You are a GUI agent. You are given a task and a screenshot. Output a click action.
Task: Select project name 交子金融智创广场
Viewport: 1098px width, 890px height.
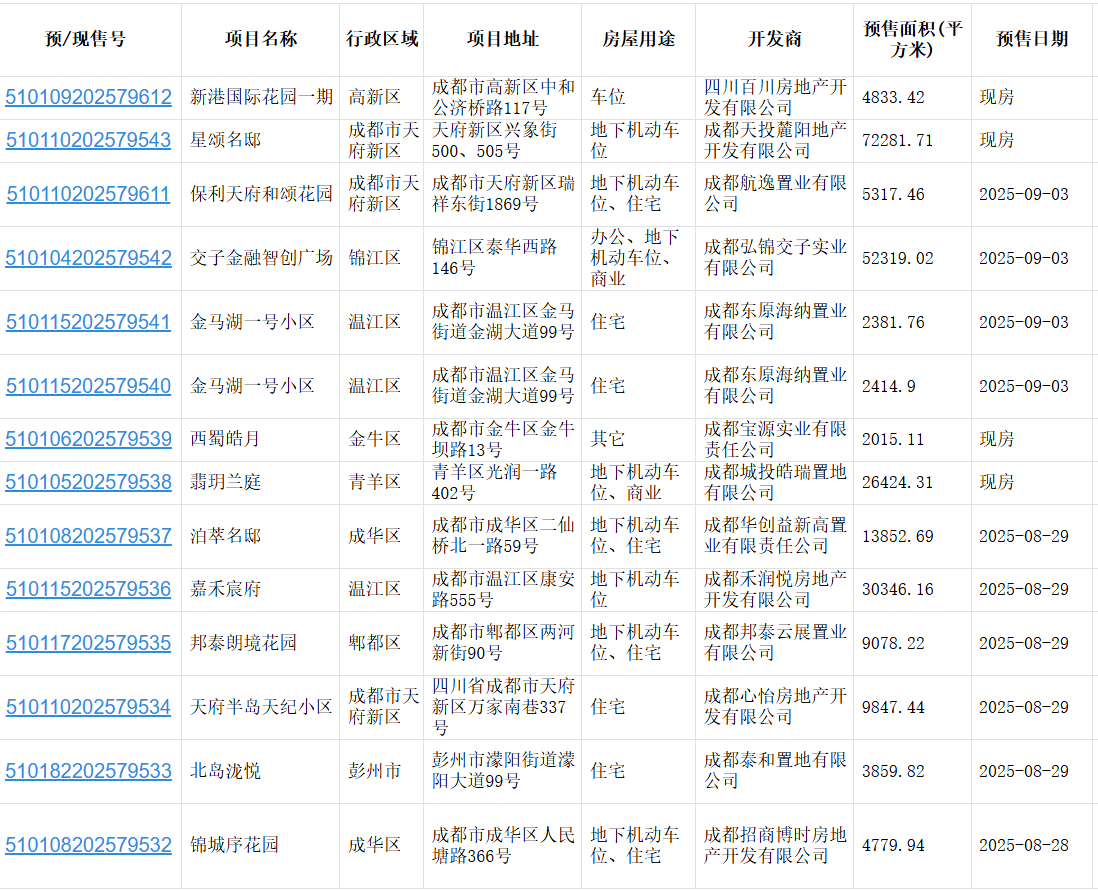261,258
